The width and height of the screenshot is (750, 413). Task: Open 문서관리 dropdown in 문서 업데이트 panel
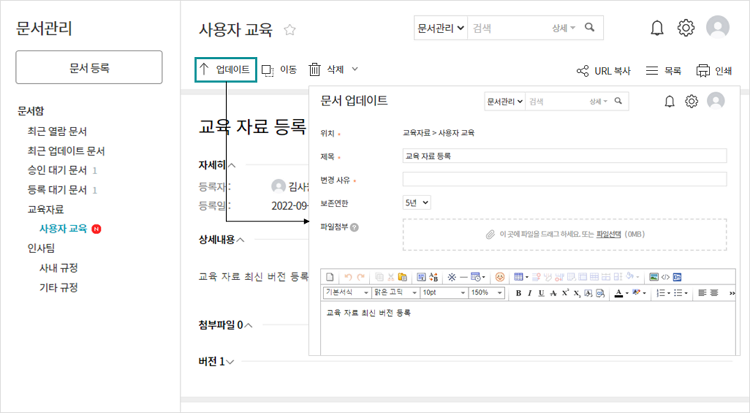[505, 101]
